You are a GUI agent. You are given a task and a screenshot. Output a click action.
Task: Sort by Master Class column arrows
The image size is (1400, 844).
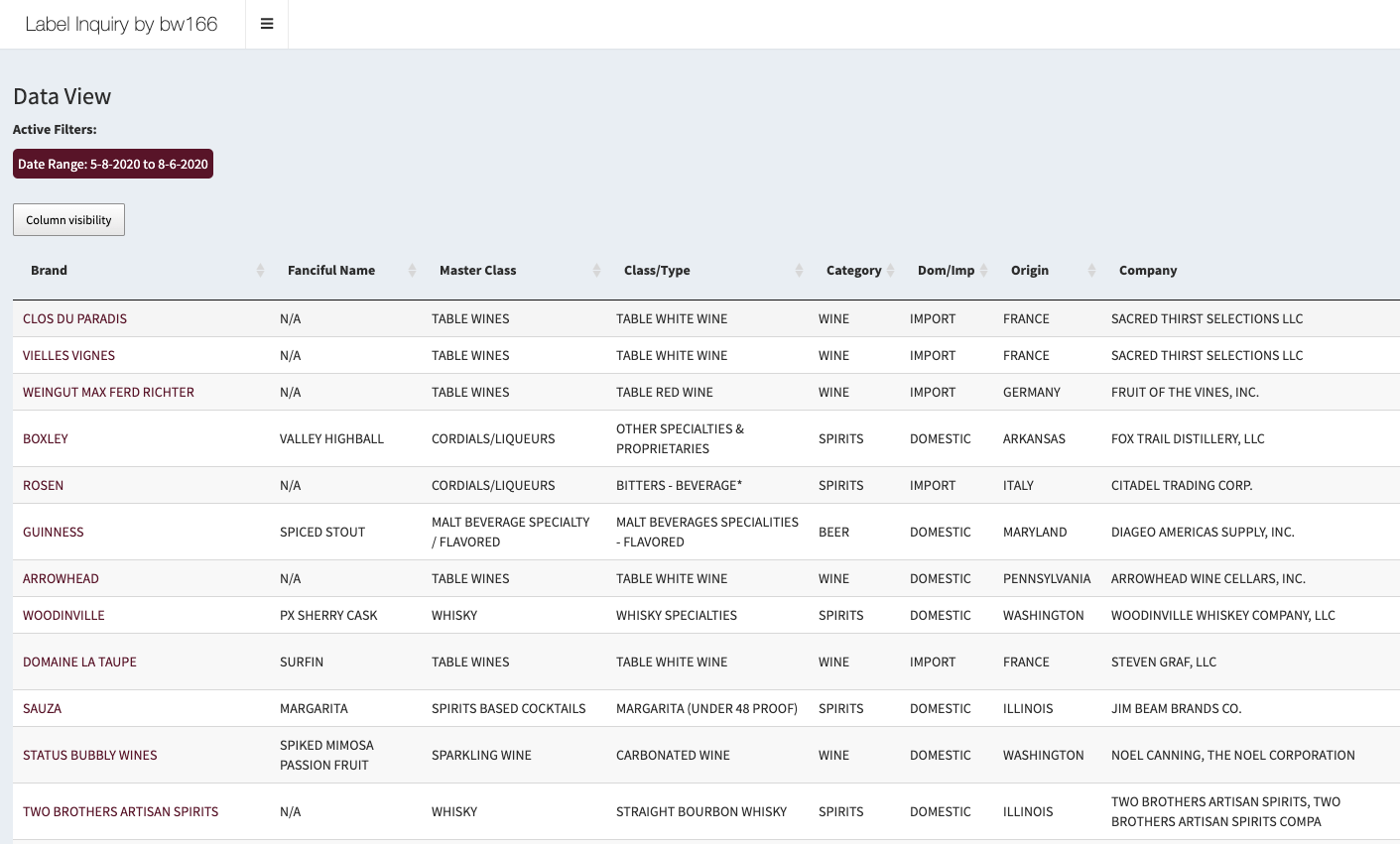(x=596, y=271)
